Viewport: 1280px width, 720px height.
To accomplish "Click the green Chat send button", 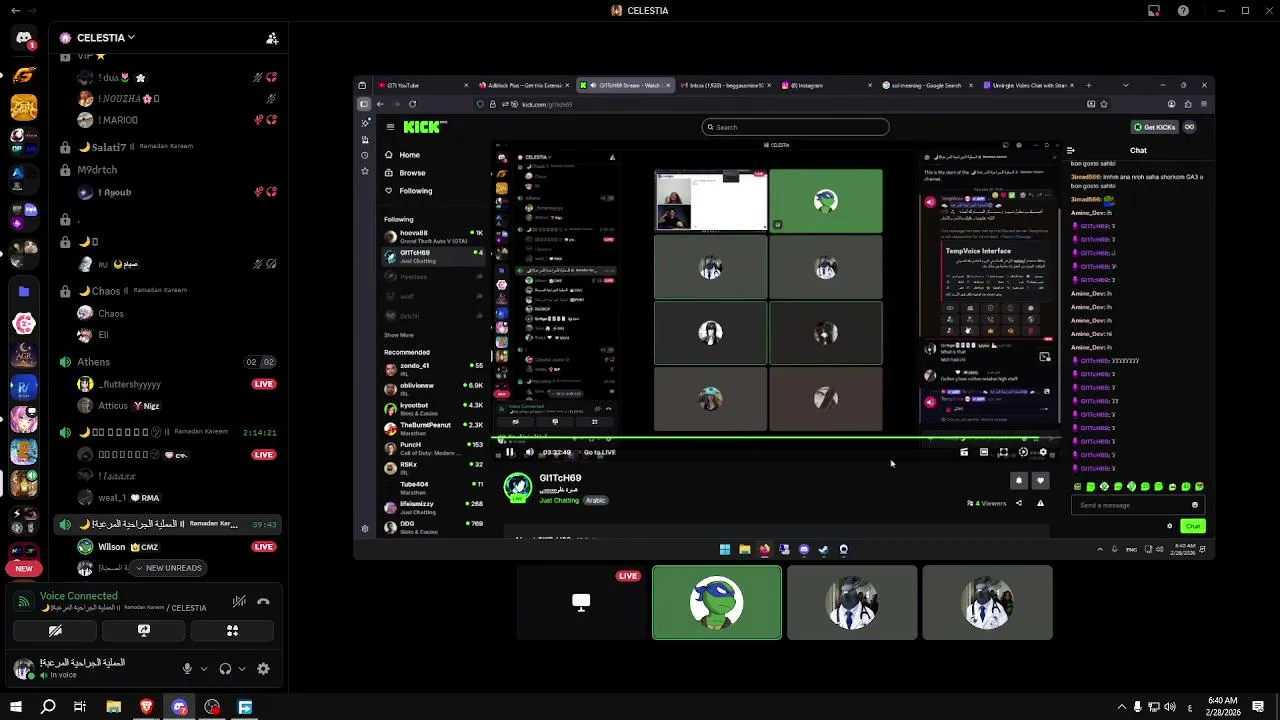I will [x=1192, y=526].
